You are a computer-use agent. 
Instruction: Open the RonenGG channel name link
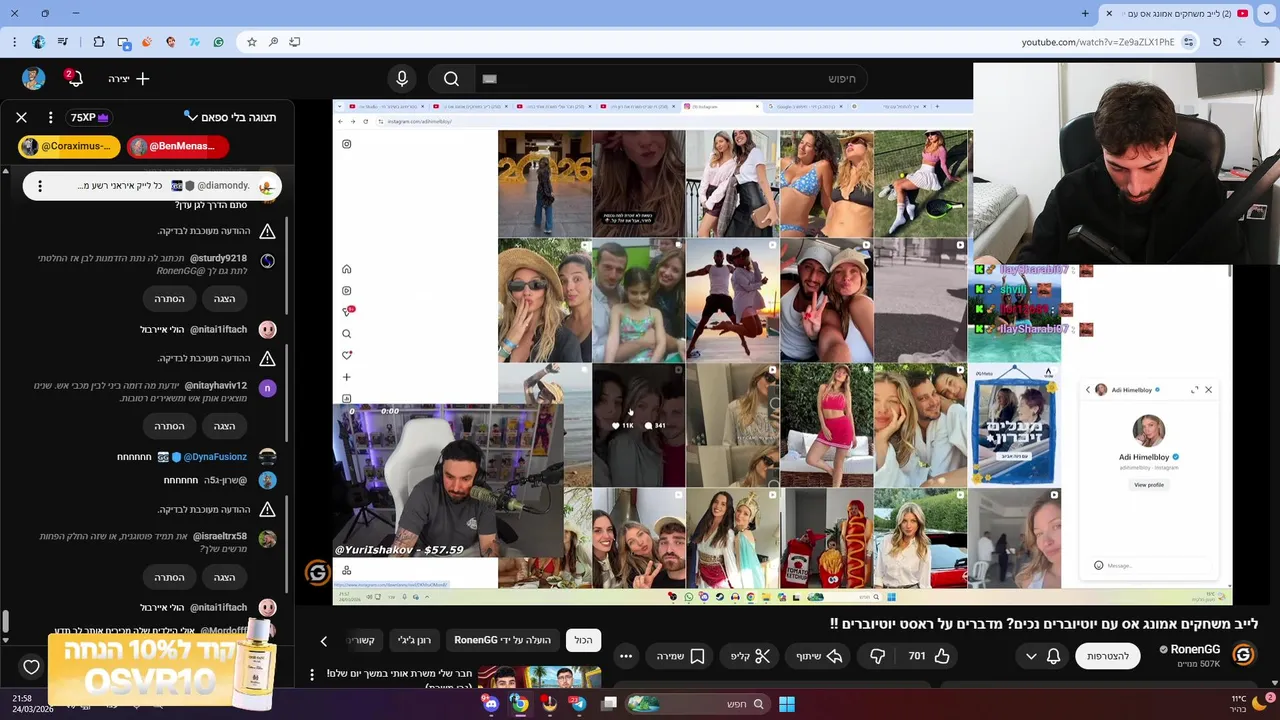tap(1195, 649)
